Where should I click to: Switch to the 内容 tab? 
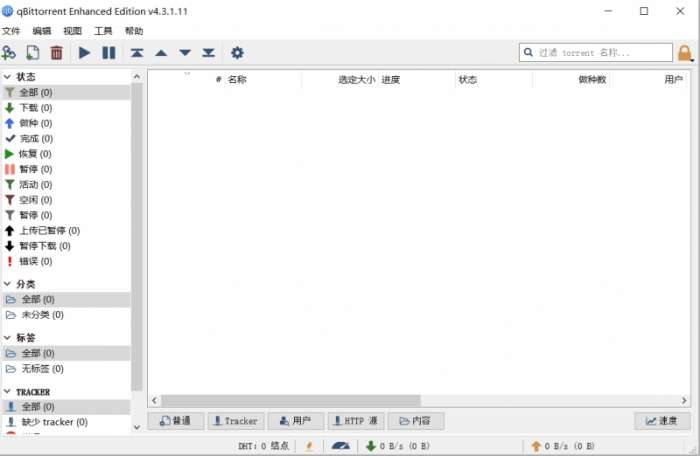pyautogui.click(x=416, y=421)
